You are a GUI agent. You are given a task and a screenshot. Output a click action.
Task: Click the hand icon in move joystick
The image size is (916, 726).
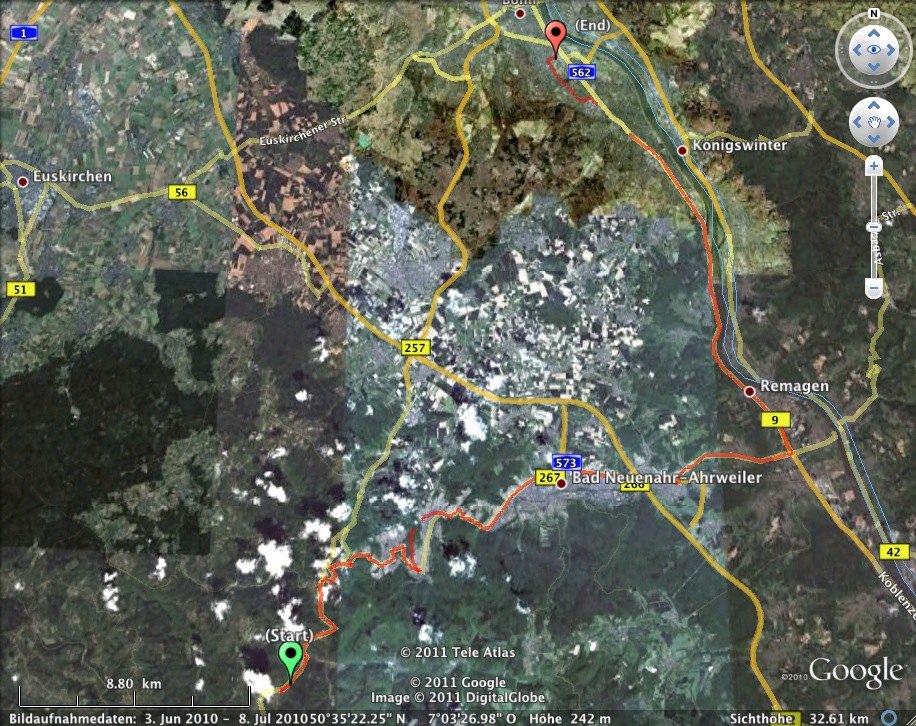[874, 123]
